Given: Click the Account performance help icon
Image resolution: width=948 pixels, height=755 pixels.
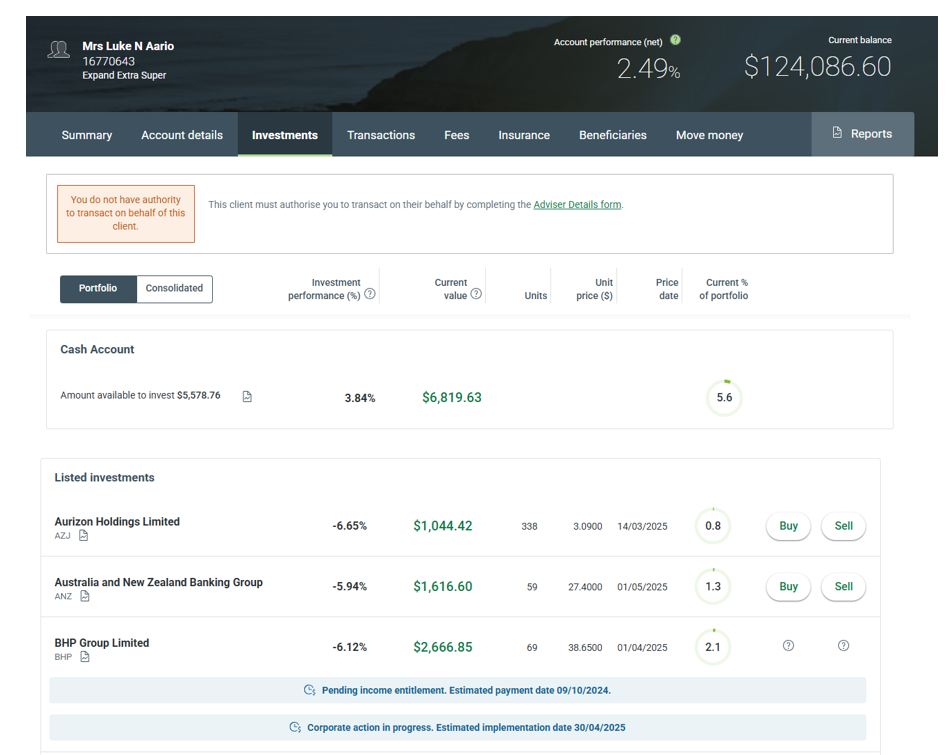Looking at the screenshot, I should coord(675,41).
